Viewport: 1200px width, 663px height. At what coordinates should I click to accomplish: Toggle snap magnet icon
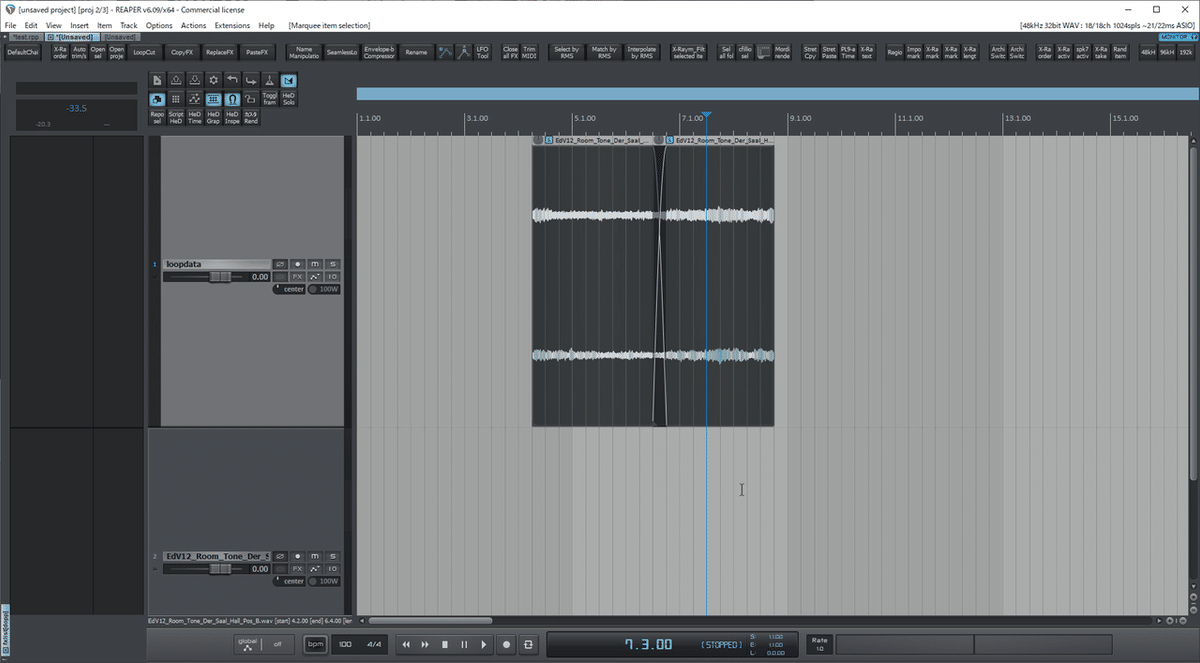click(x=232, y=99)
